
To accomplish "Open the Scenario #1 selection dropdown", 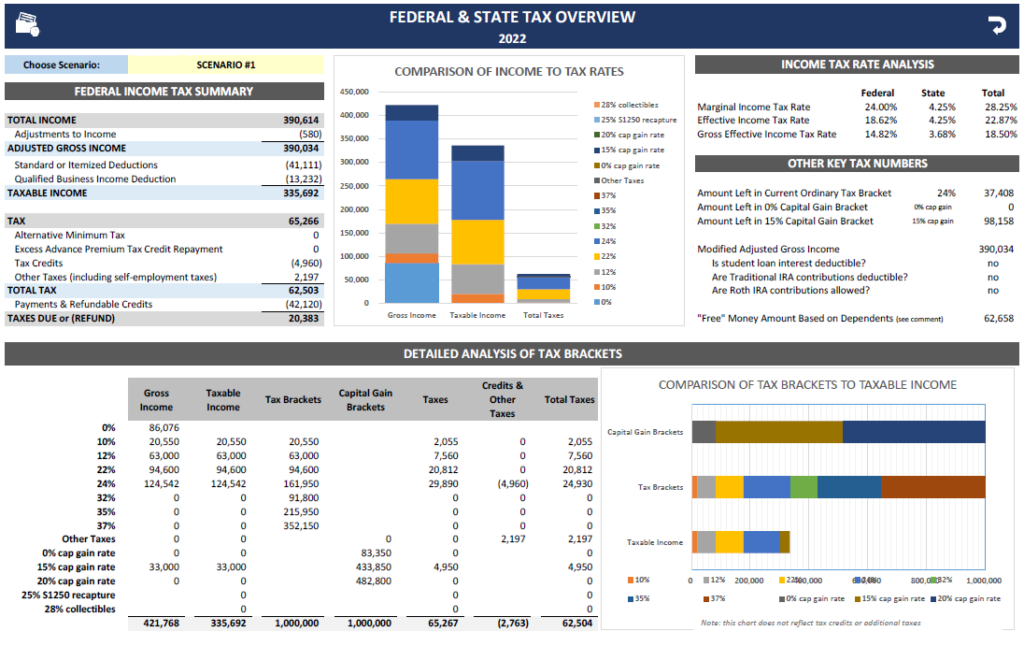I will point(226,65).
